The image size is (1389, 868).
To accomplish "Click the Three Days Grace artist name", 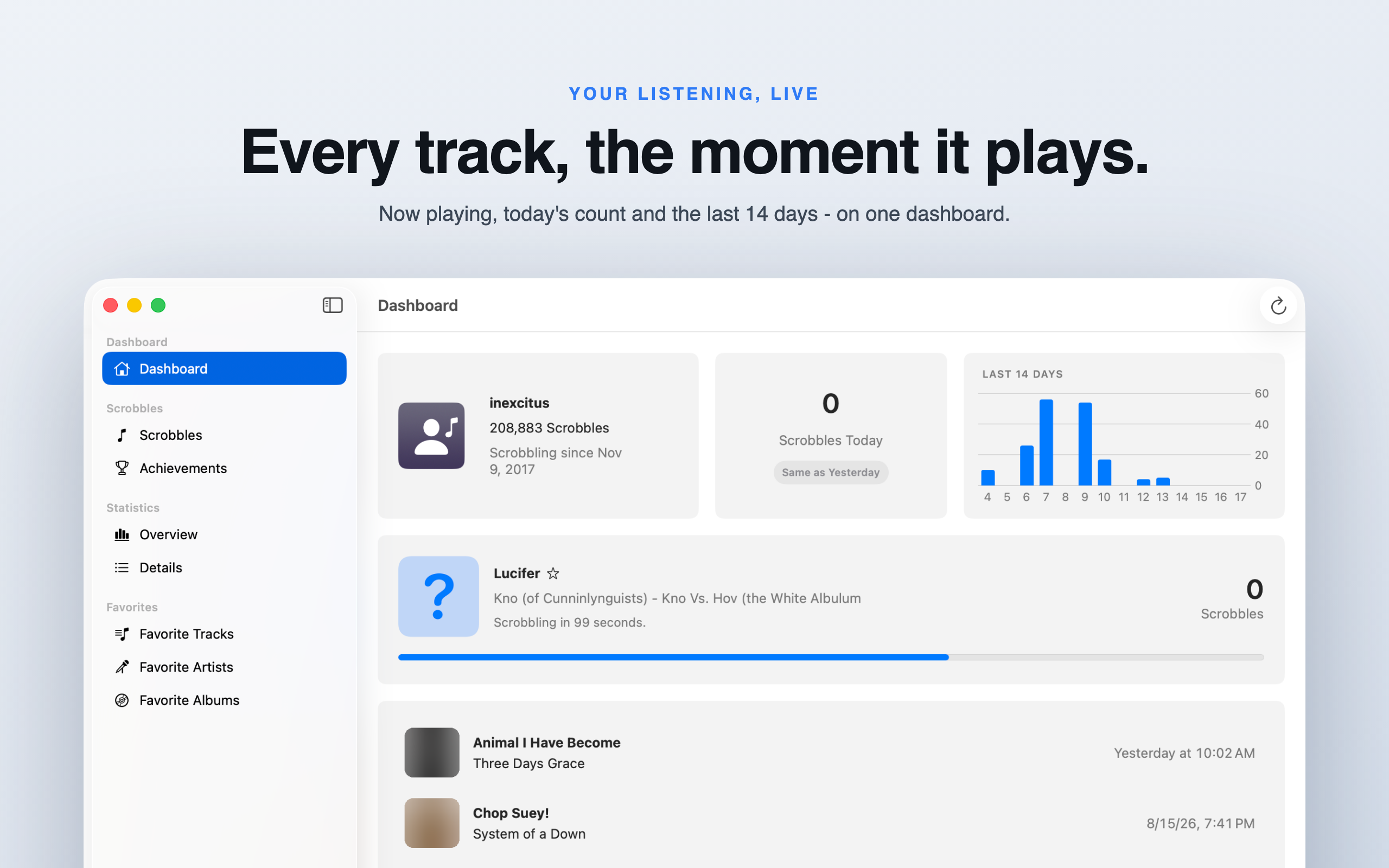I will pyautogui.click(x=528, y=763).
